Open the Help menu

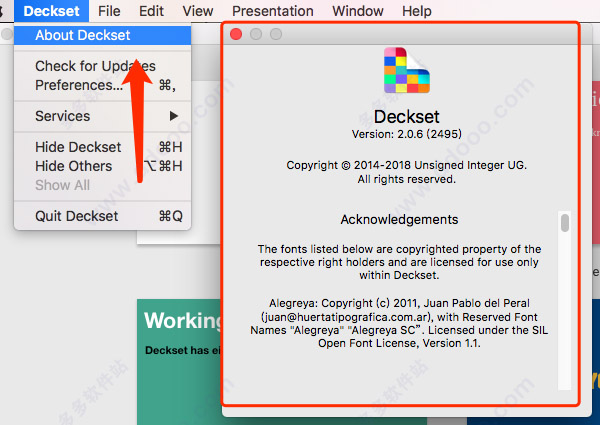pyautogui.click(x=417, y=11)
